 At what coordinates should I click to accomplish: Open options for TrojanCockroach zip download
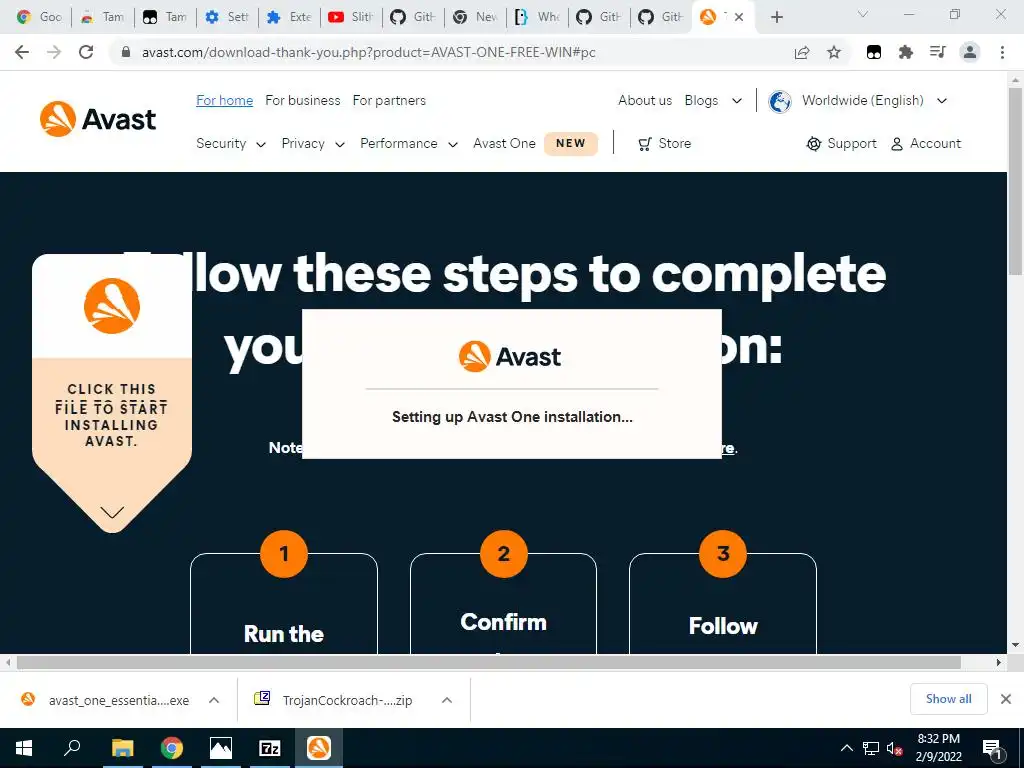coord(447,700)
